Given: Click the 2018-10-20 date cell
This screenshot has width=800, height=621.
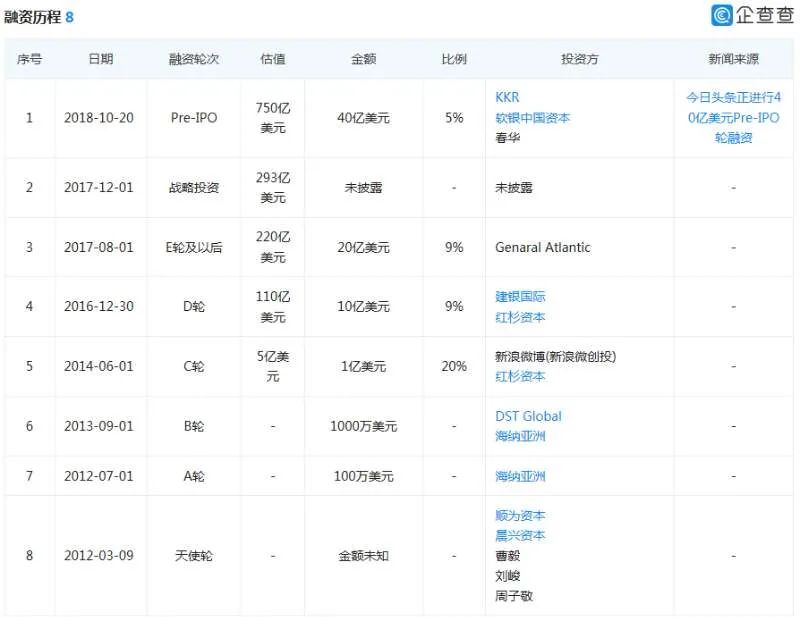Looking at the screenshot, I should [100, 117].
